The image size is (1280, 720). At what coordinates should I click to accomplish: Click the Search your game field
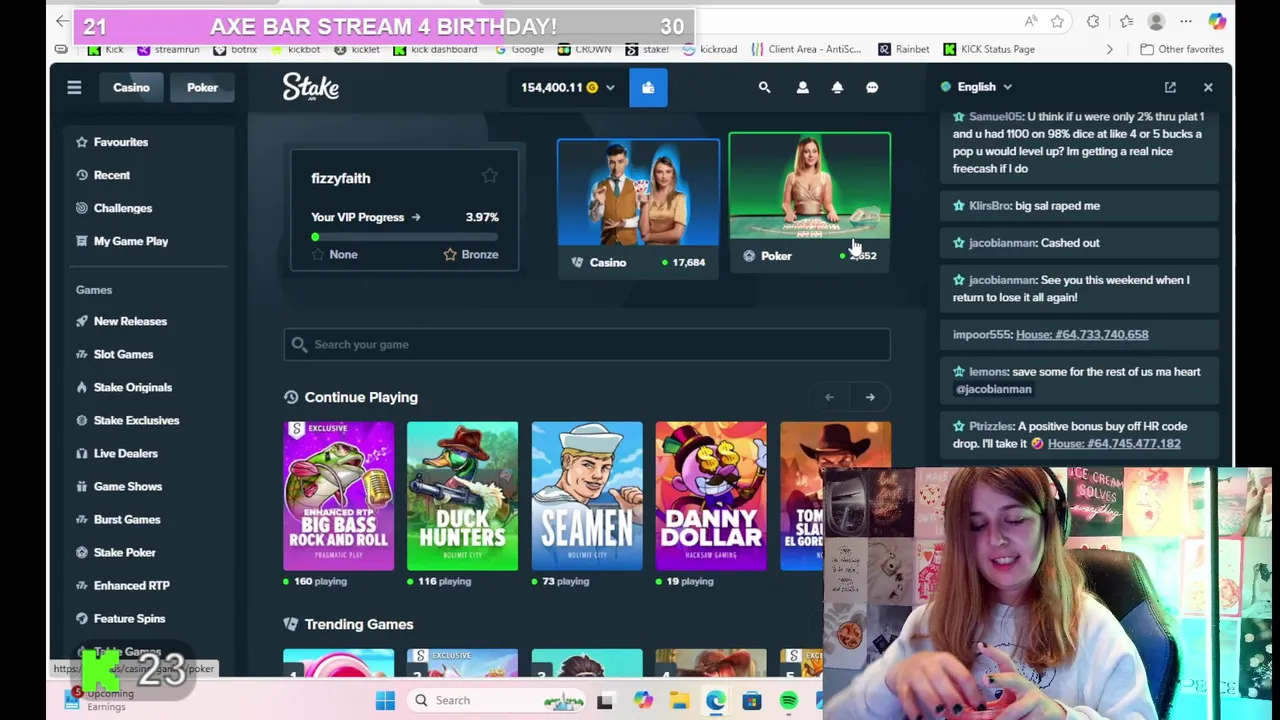[587, 344]
